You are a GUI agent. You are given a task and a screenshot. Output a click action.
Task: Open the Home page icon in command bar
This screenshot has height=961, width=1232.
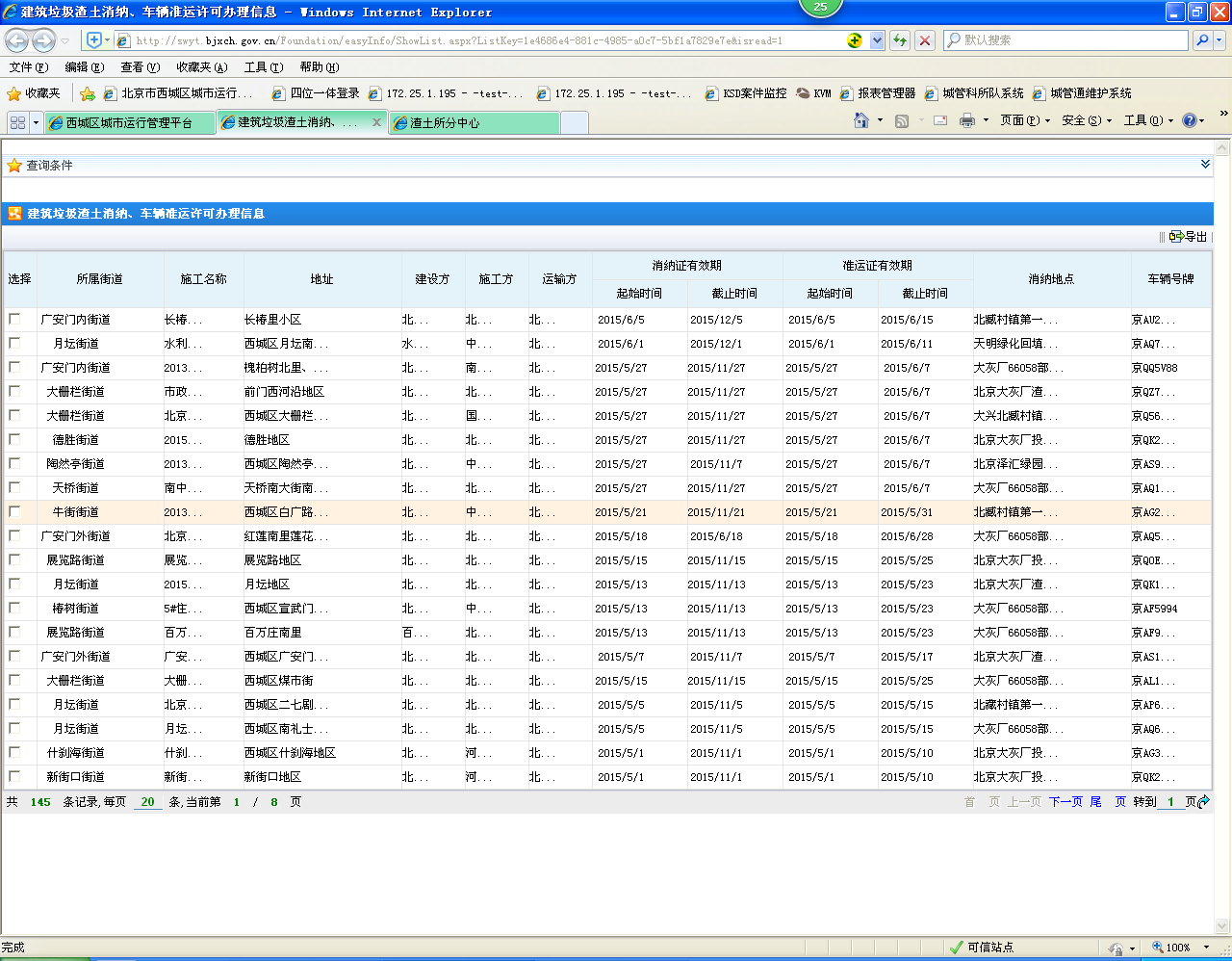coord(861,120)
